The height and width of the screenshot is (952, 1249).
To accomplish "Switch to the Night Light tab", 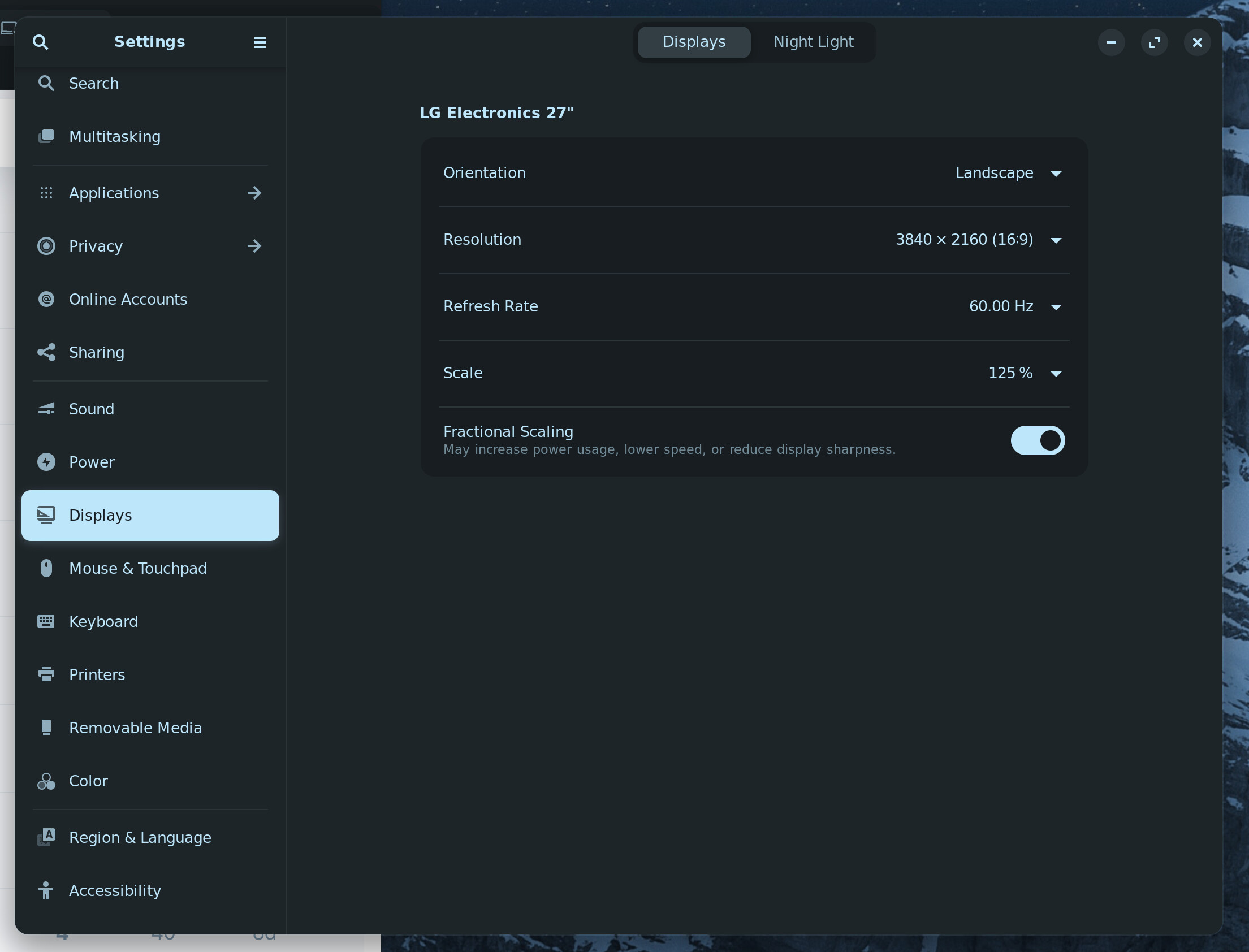I will click(813, 42).
